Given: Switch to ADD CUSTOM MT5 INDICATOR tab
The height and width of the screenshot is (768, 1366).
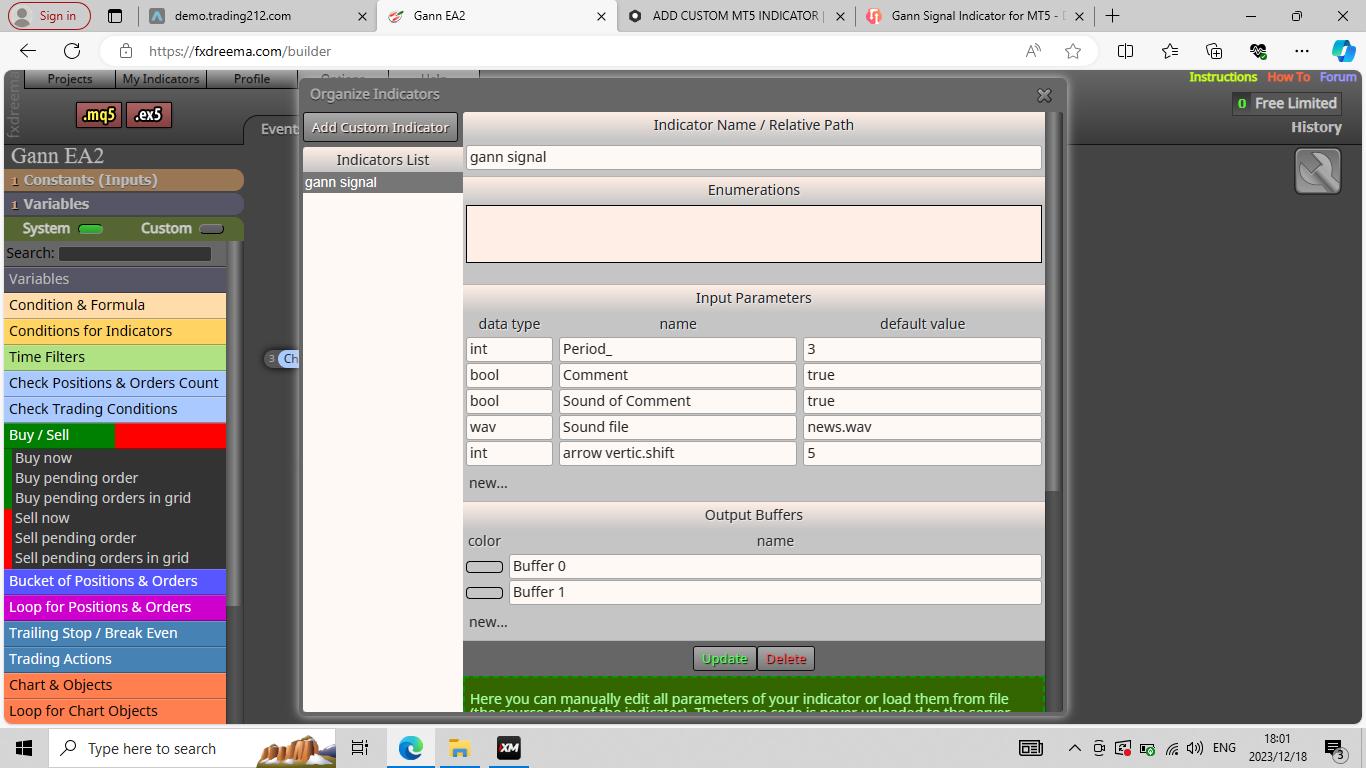Looking at the screenshot, I should coord(736,16).
